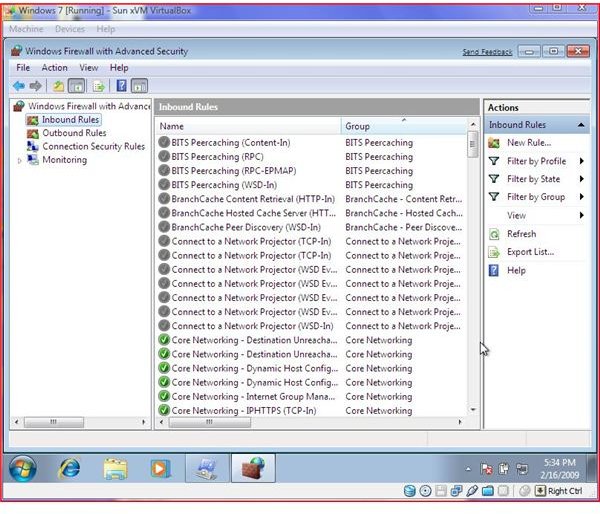The width and height of the screenshot is (600, 514).
Task: Click the Send Feedback link
Action: pos(487,52)
